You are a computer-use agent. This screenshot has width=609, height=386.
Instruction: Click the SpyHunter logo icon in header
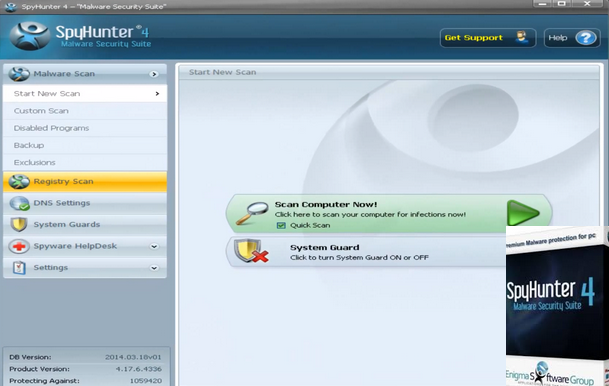click(x=30, y=36)
